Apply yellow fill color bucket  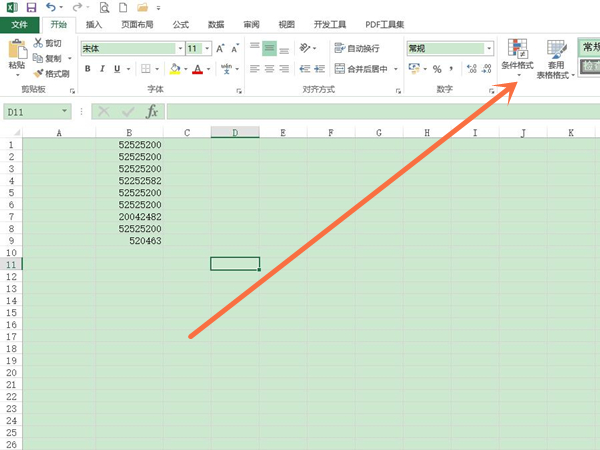(x=175, y=69)
